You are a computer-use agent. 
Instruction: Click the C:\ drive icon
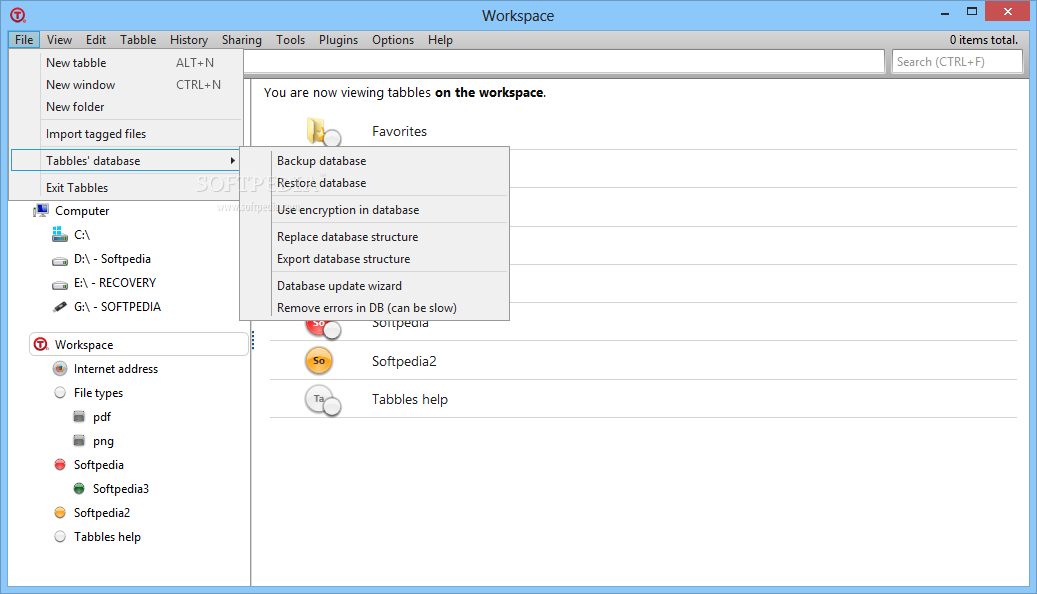click(60, 234)
